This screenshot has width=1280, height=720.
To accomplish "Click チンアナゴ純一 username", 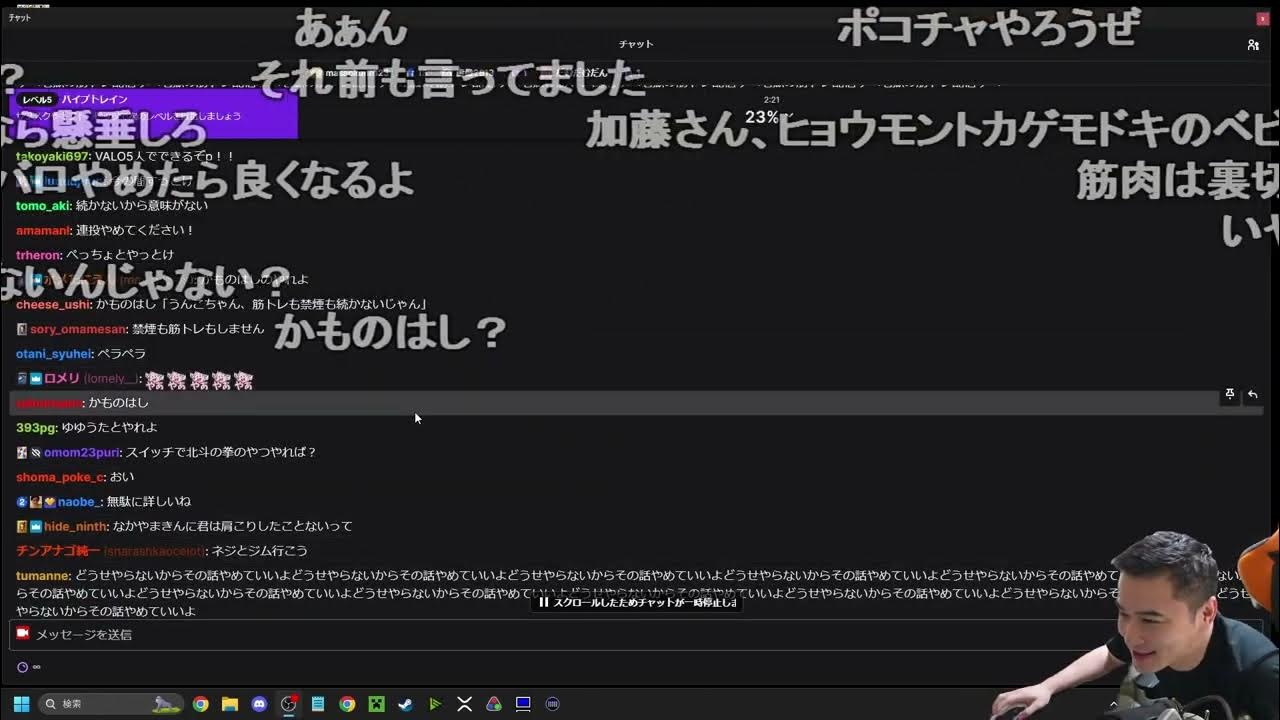I will tap(57, 551).
